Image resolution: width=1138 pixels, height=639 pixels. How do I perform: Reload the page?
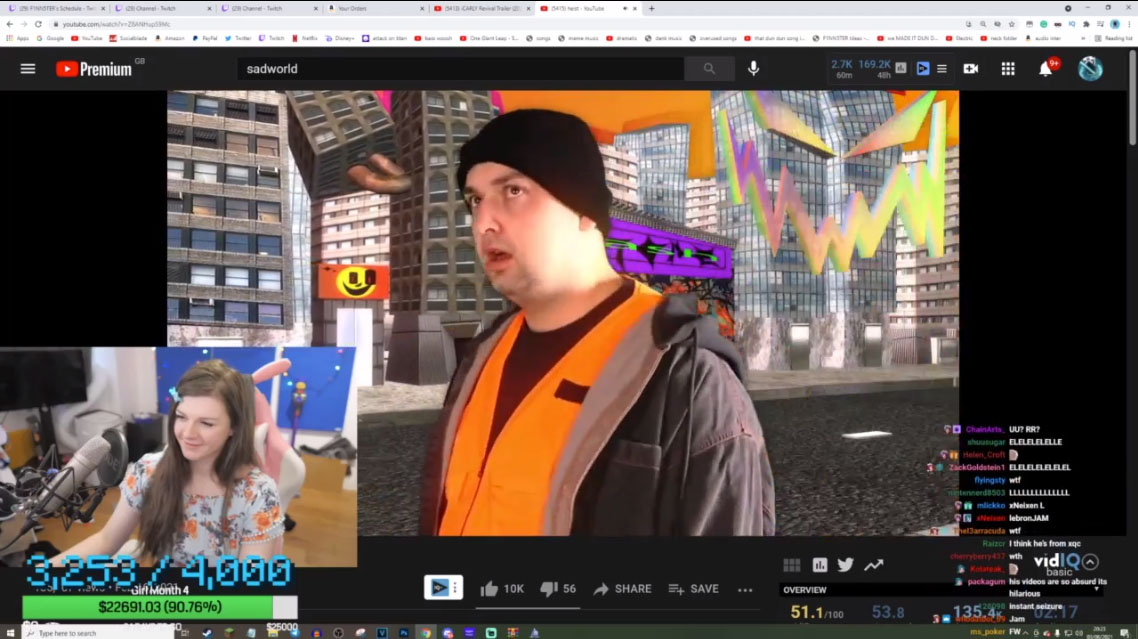(x=38, y=24)
